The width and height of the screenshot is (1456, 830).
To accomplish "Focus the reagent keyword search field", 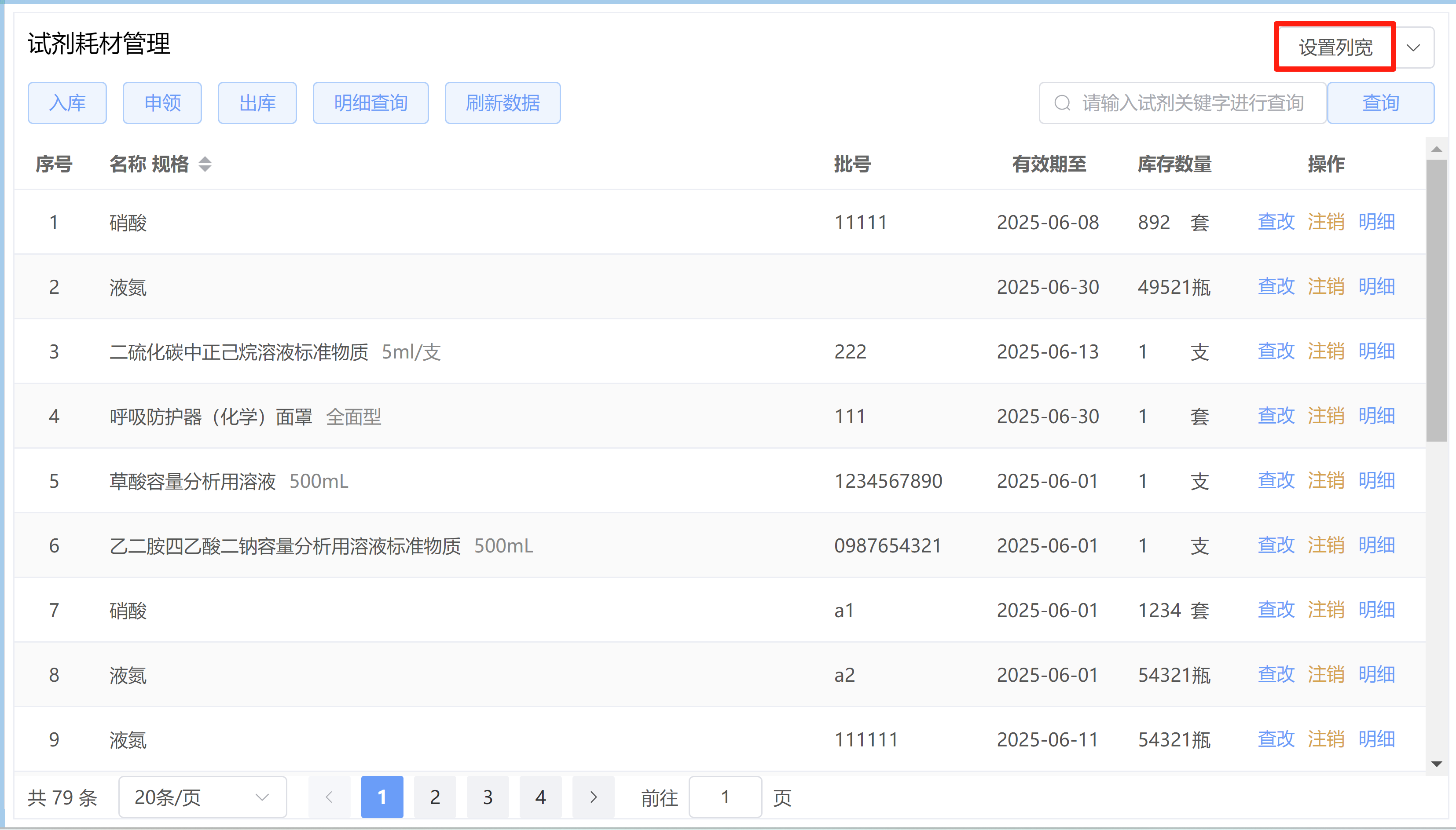I will [1192, 103].
